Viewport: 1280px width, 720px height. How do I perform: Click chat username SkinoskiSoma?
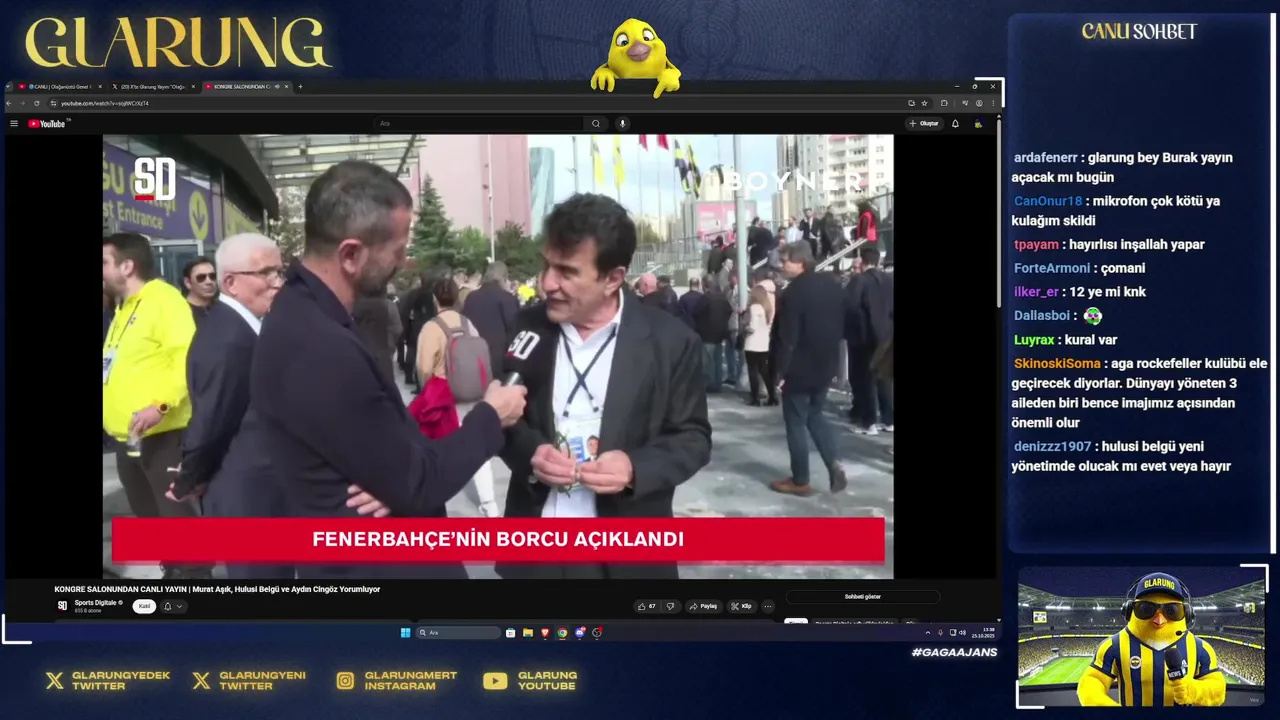[x=1057, y=364]
